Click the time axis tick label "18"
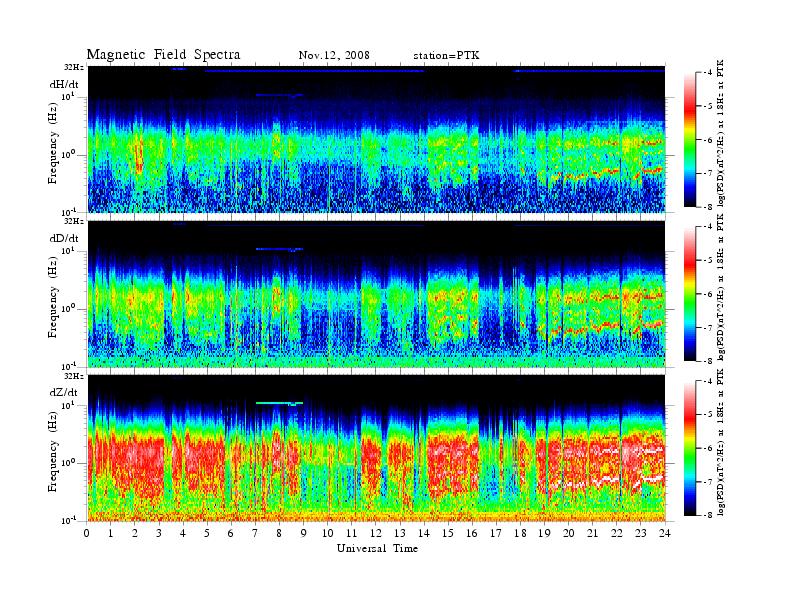The height and width of the screenshot is (612, 792). 520,533
